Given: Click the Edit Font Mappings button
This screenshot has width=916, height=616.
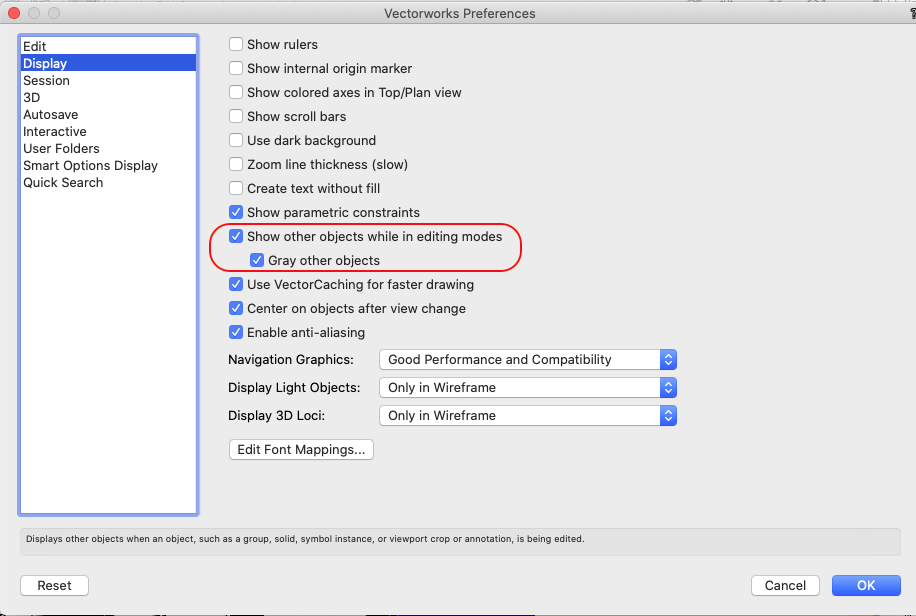Looking at the screenshot, I should [x=302, y=450].
